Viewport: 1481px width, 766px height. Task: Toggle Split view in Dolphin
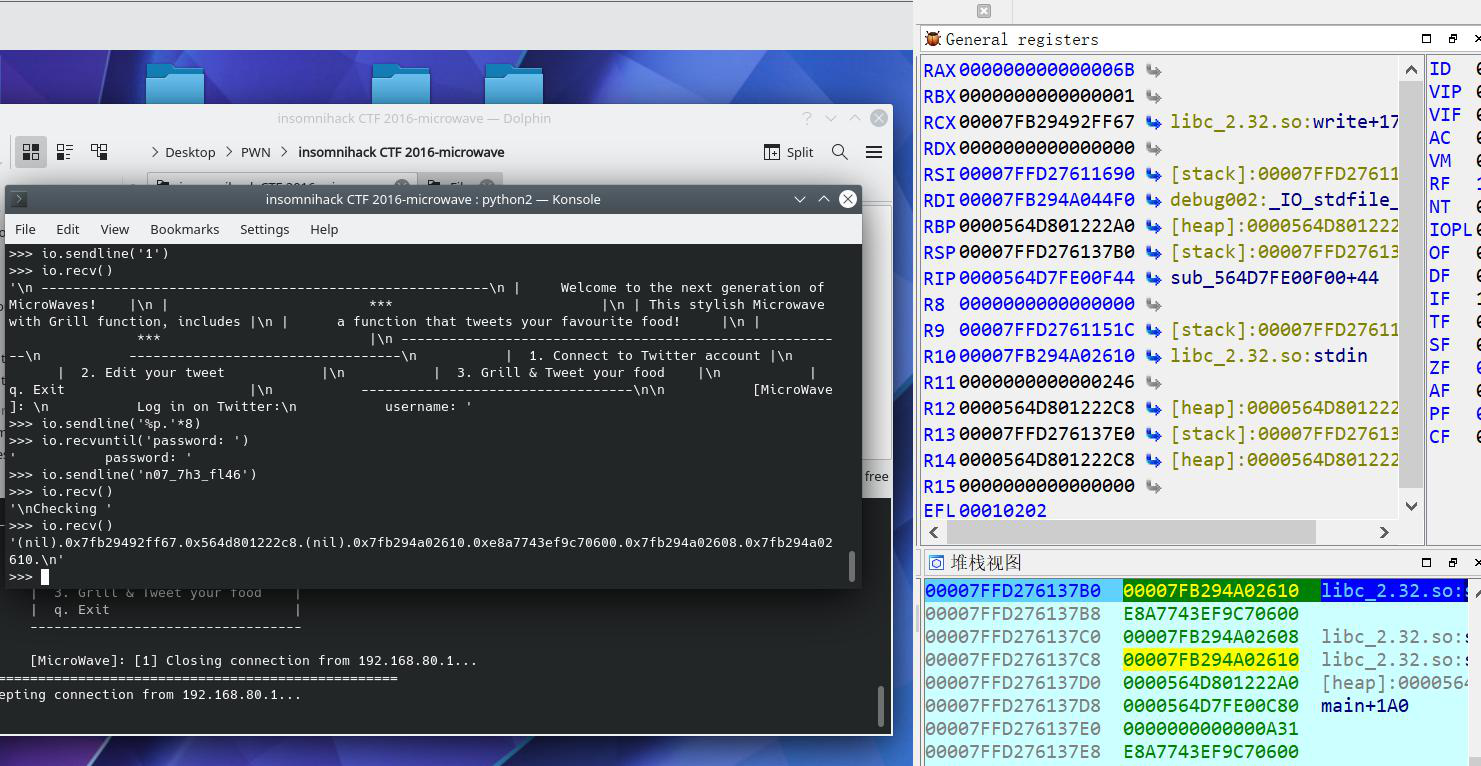(x=788, y=152)
